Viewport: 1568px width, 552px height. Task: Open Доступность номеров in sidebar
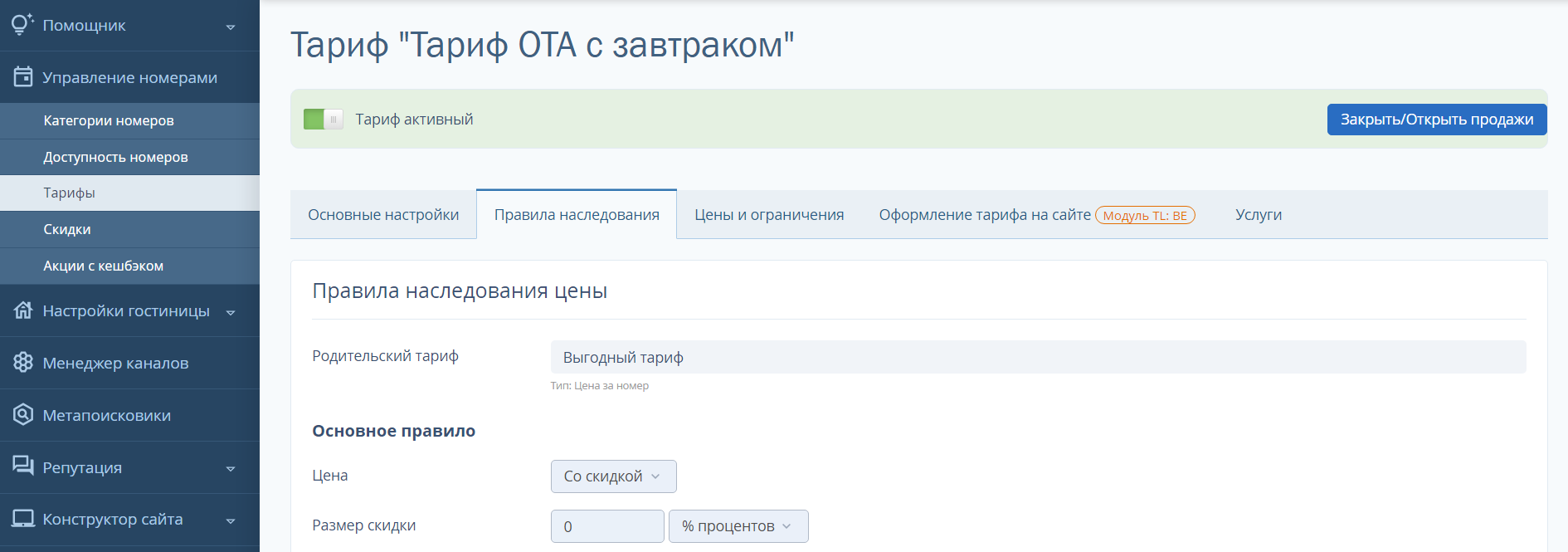click(x=129, y=157)
